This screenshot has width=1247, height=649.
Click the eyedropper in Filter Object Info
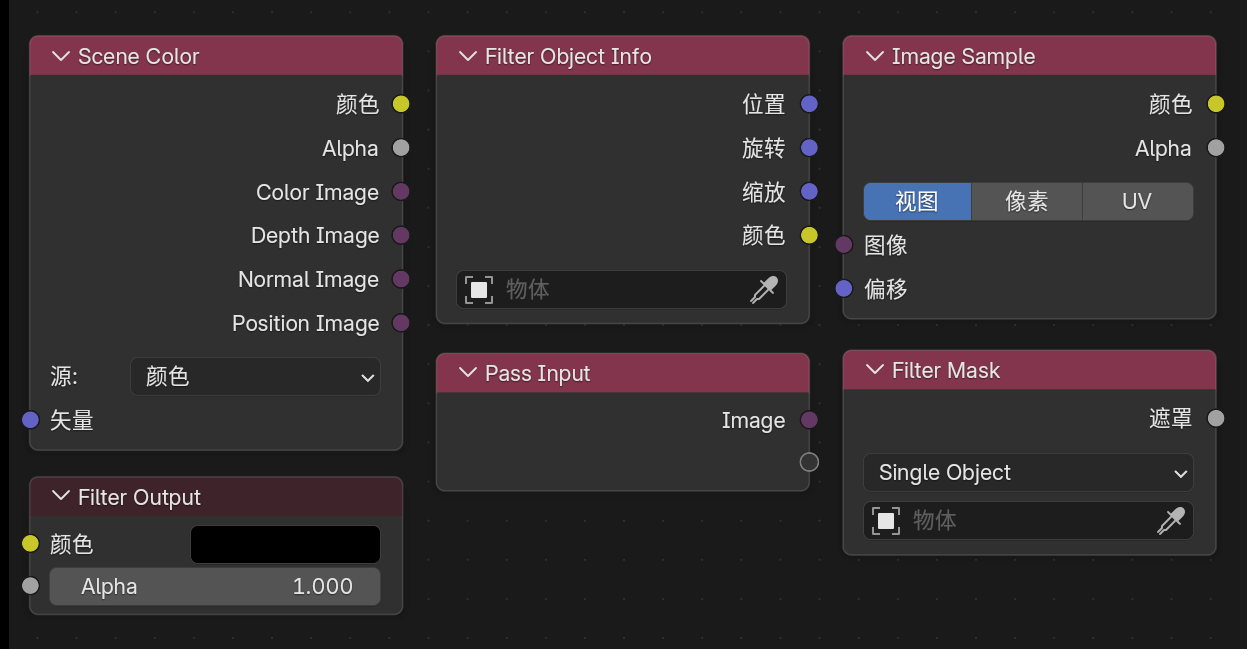(x=764, y=290)
